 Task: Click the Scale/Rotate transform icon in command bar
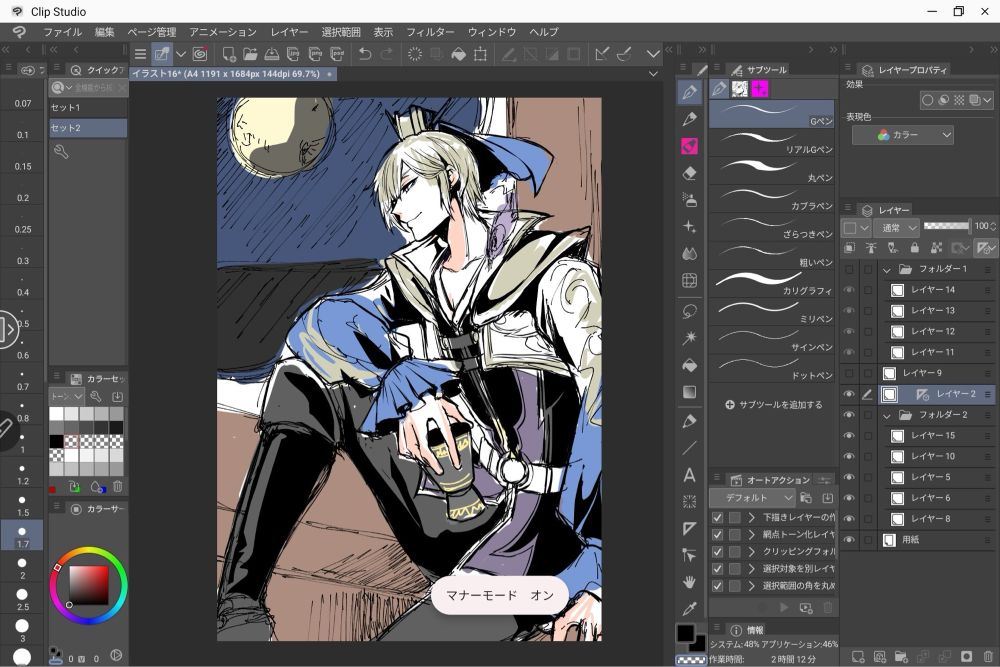click(480, 54)
